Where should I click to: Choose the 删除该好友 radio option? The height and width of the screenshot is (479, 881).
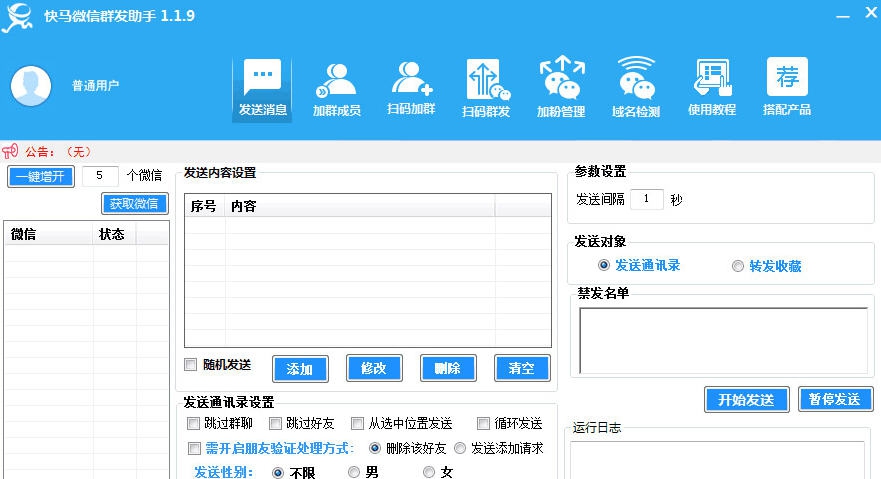coord(375,448)
